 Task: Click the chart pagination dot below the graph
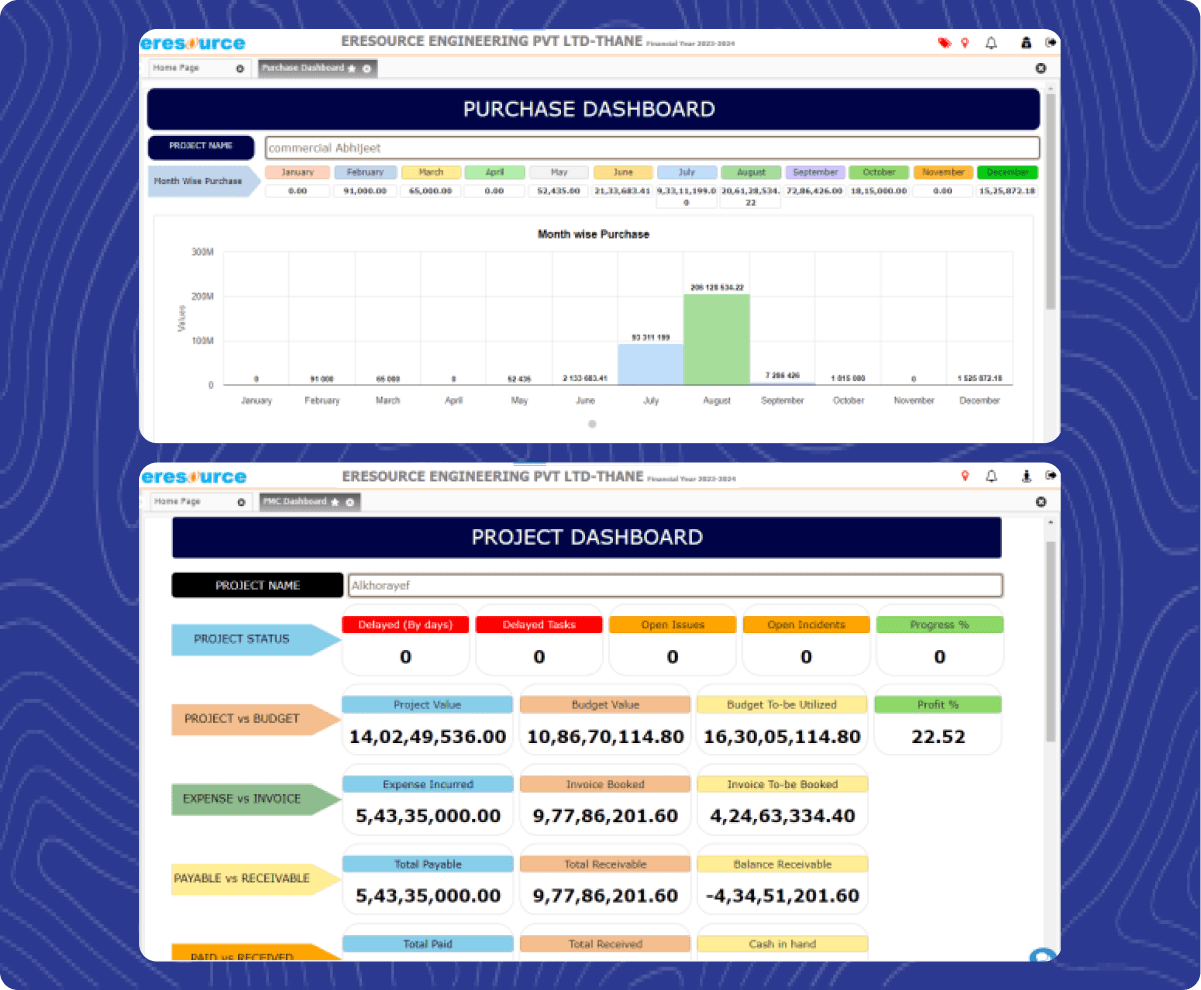[592, 424]
